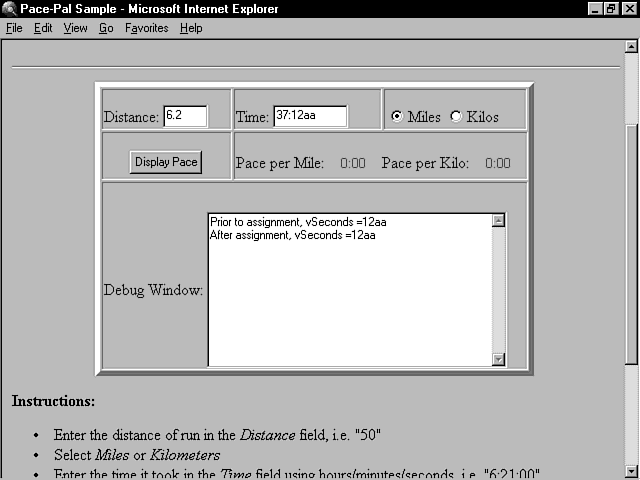The width and height of the screenshot is (640, 480).
Task: Select the Miles radio button
Action: coord(397,117)
